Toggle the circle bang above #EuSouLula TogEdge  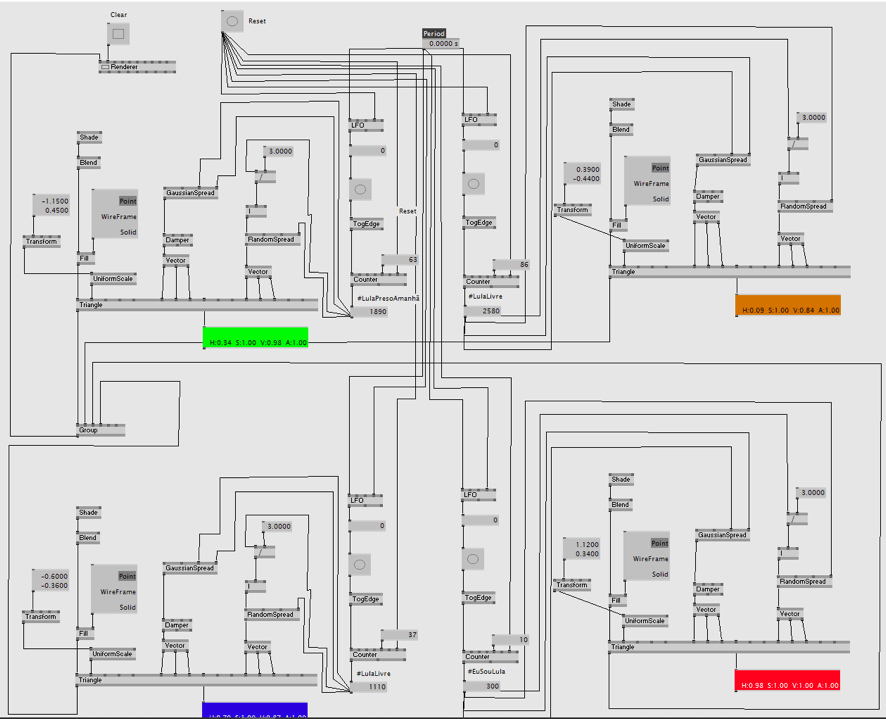point(474,559)
